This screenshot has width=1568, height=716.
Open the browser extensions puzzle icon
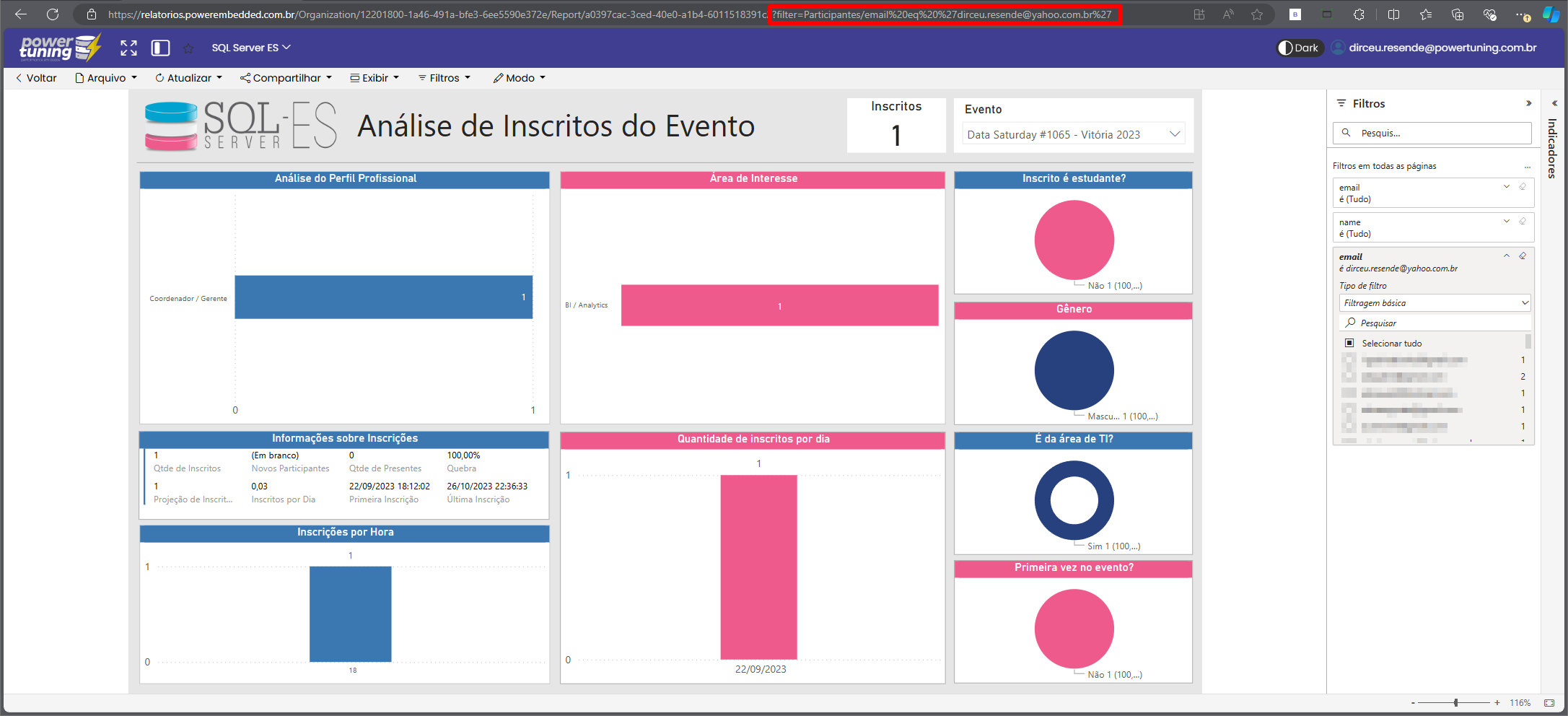tap(1359, 14)
